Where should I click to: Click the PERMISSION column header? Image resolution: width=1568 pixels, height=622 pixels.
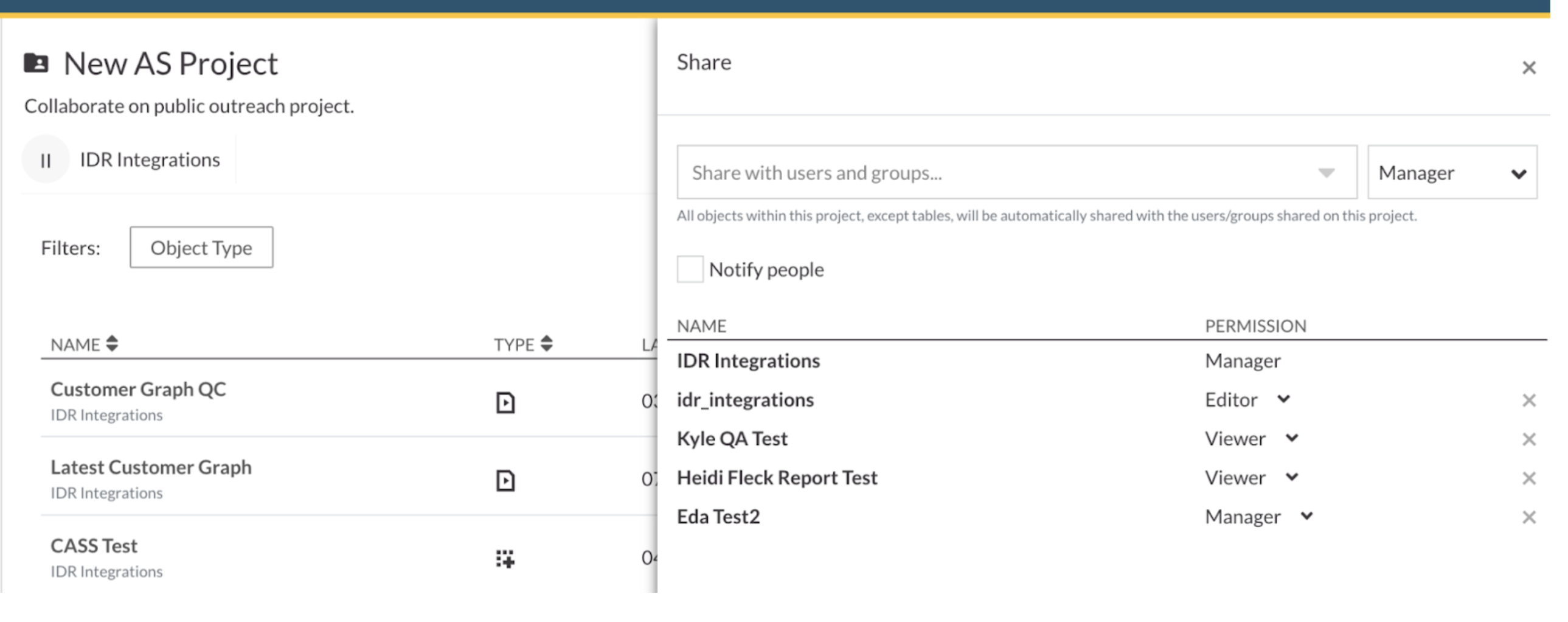[x=1256, y=326]
